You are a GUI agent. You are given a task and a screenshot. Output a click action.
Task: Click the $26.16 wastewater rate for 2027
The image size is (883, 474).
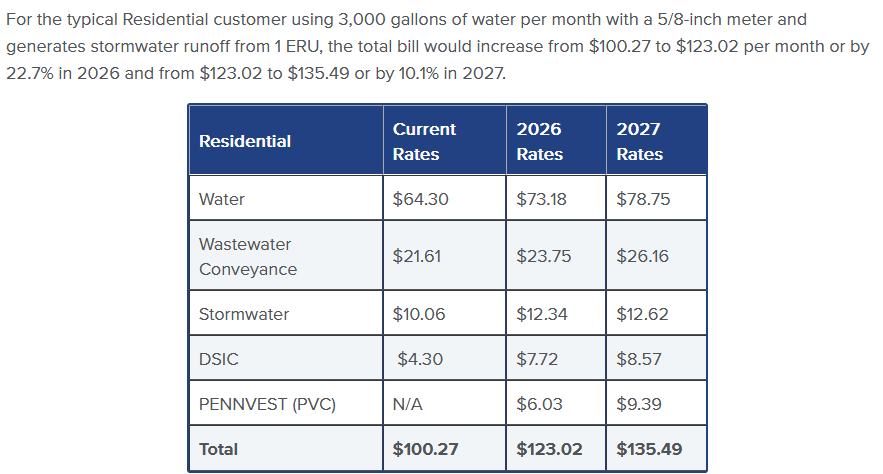(x=643, y=256)
